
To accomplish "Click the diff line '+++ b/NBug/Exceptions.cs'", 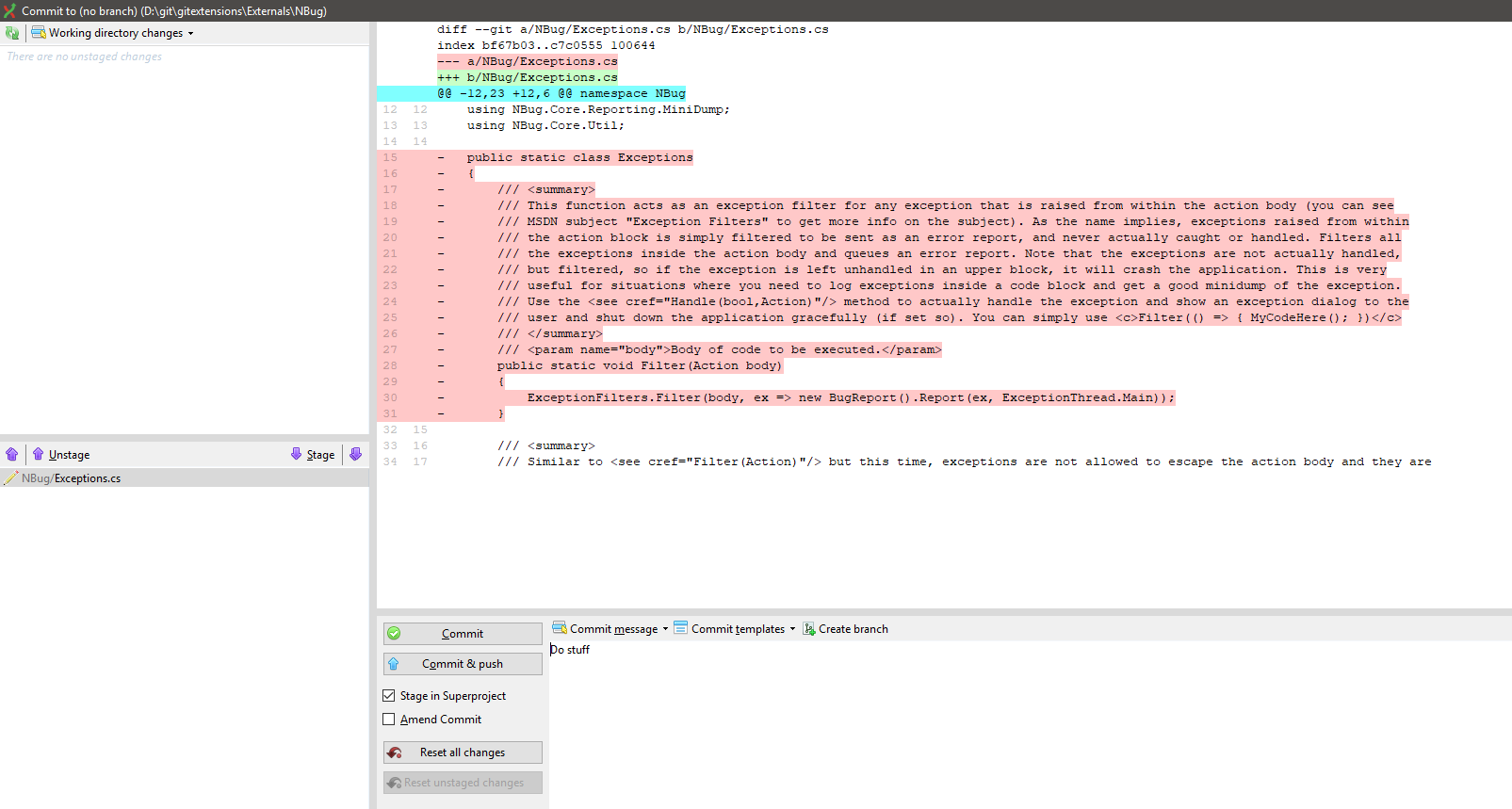I will coord(528,77).
